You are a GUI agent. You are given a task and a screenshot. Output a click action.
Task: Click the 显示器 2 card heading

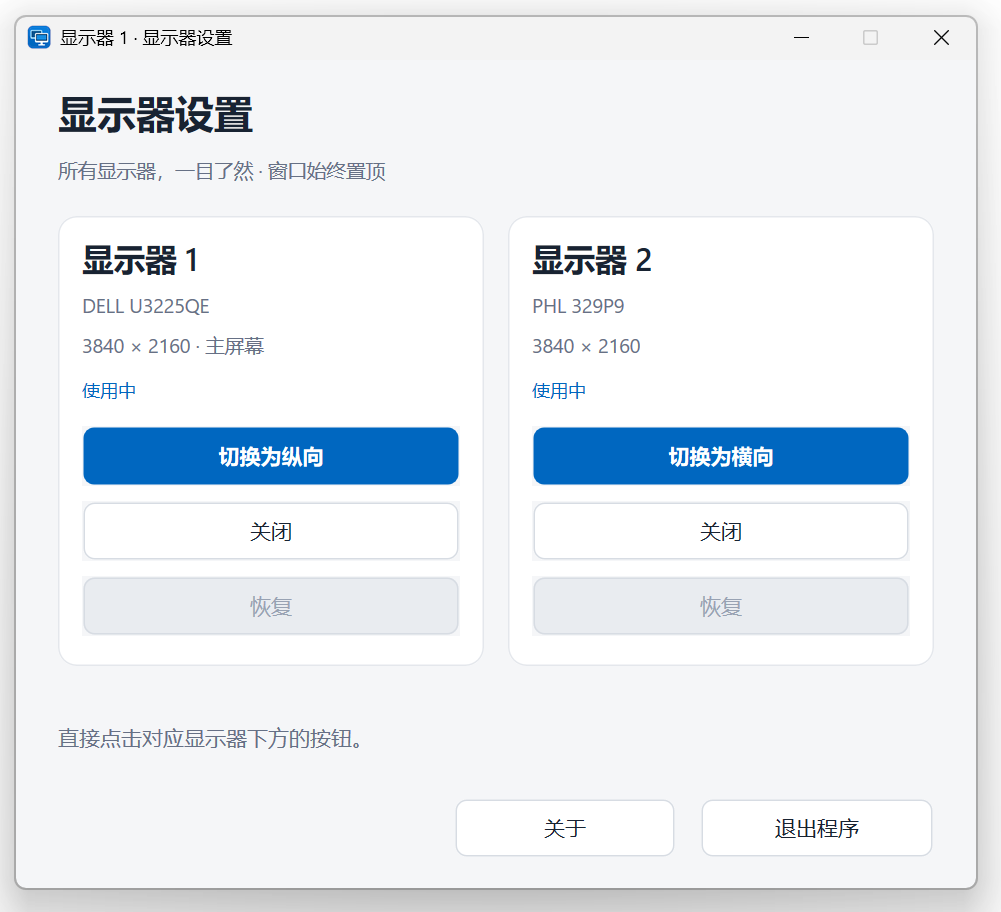pos(592,260)
